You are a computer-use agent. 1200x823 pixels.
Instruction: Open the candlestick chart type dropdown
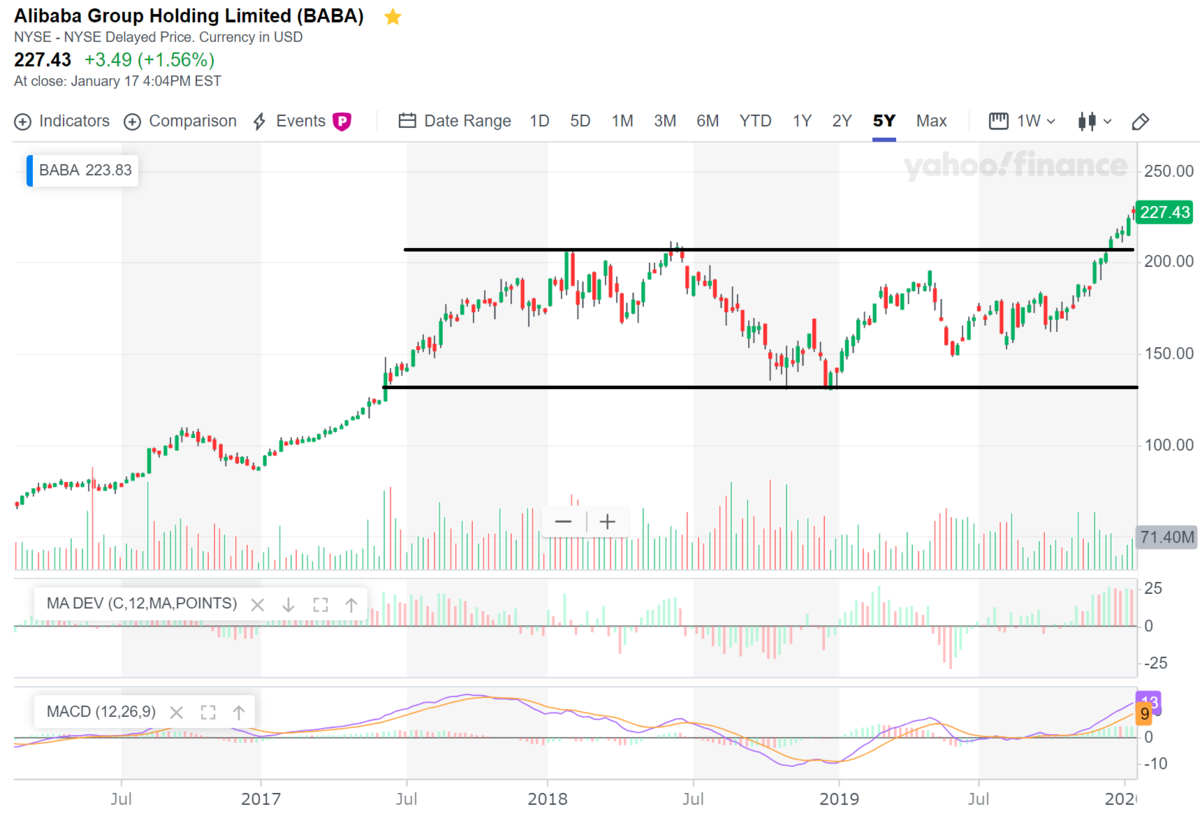coord(1095,121)
